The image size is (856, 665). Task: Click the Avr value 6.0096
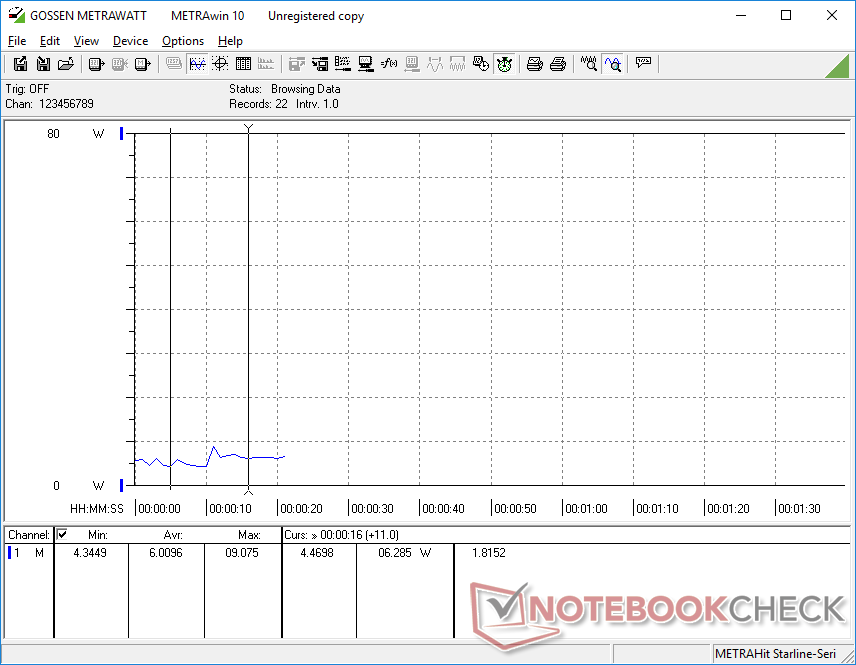(x=166, y=553)
